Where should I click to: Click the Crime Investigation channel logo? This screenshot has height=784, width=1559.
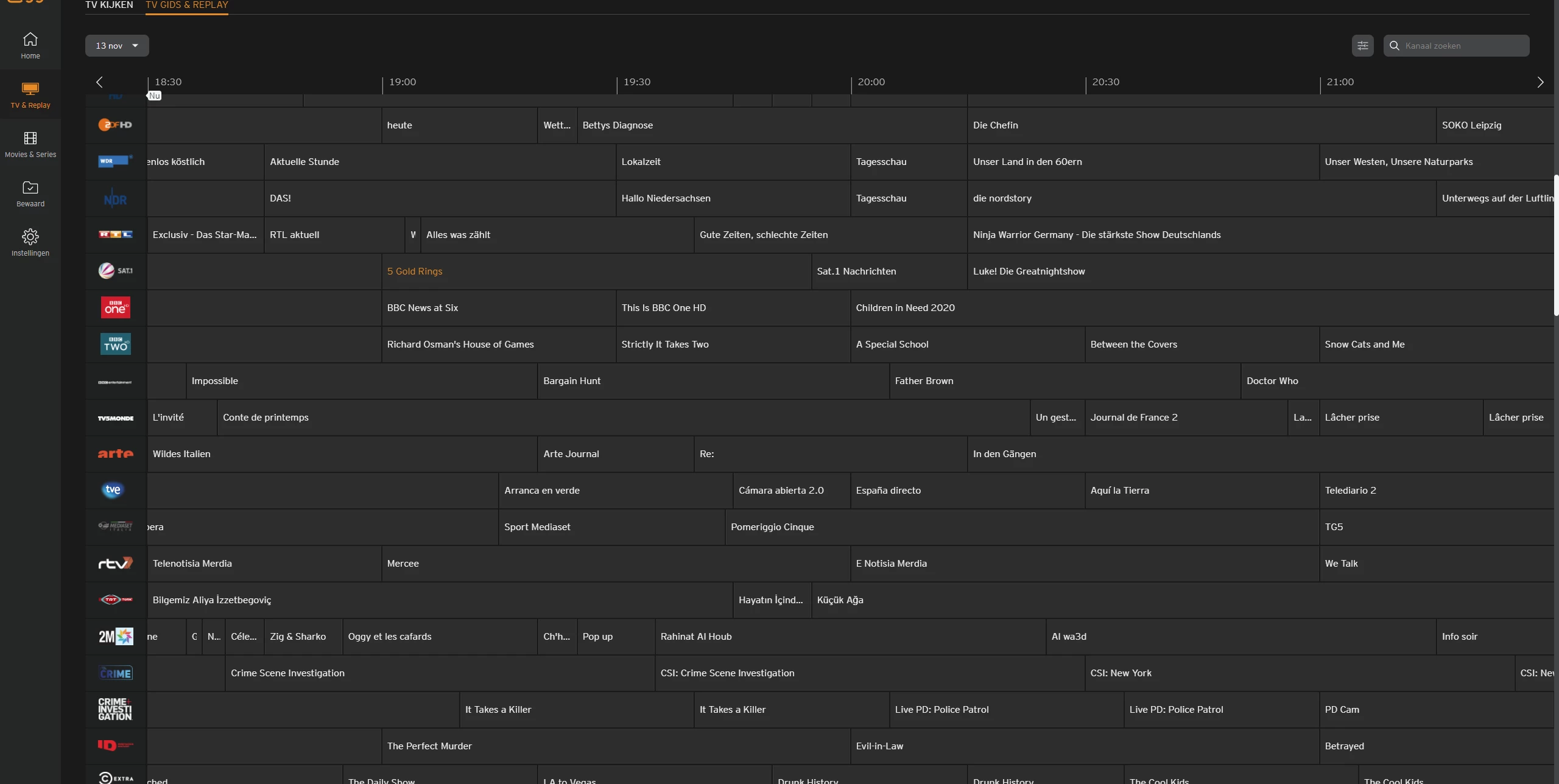115,709
